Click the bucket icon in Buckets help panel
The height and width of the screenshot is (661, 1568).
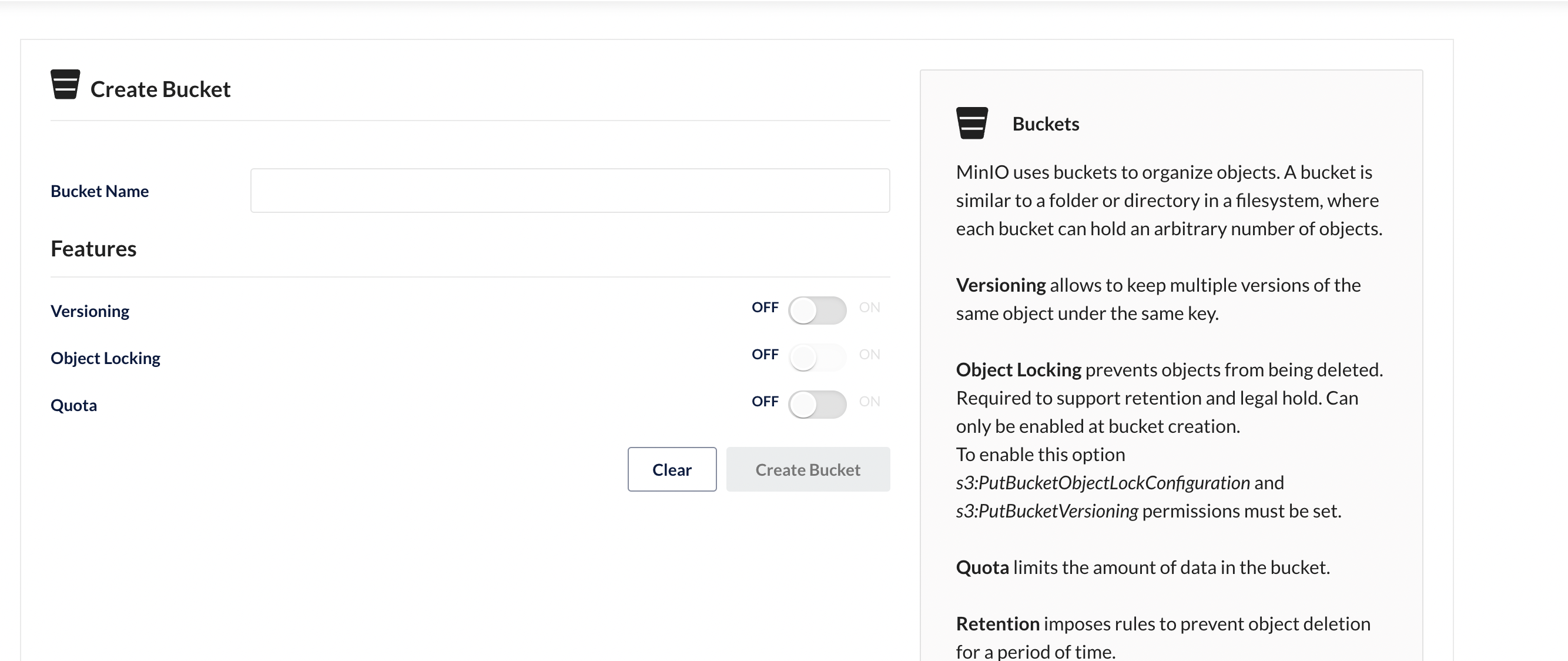971,123
